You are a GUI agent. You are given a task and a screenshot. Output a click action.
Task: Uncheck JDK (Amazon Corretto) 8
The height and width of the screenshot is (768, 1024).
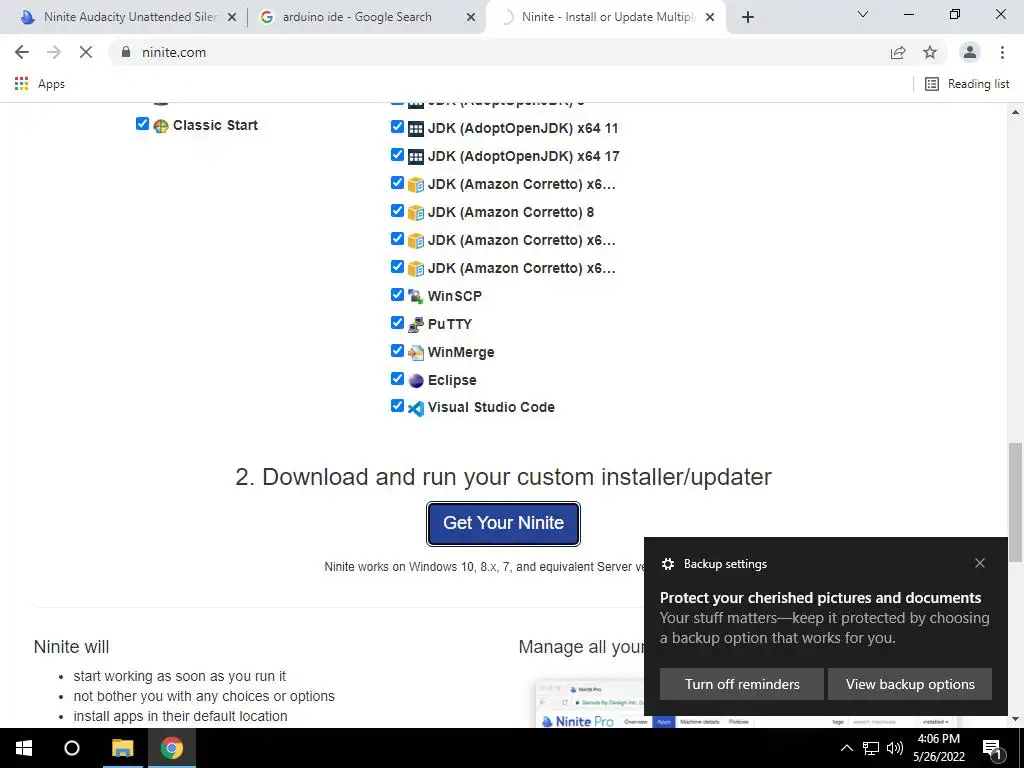[397, 211]
